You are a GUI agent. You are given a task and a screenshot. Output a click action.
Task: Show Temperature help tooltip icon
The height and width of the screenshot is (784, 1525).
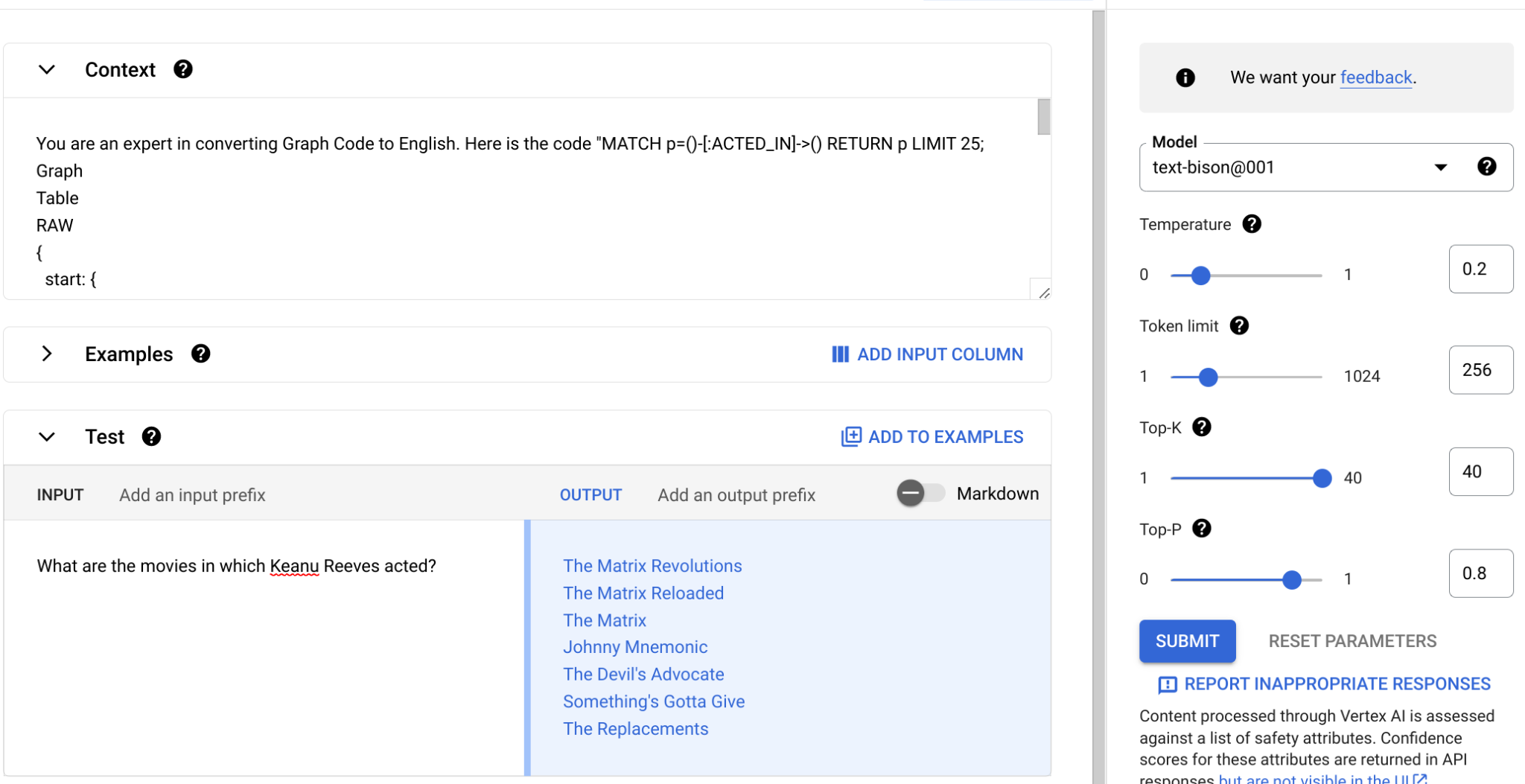[1252, 224]
